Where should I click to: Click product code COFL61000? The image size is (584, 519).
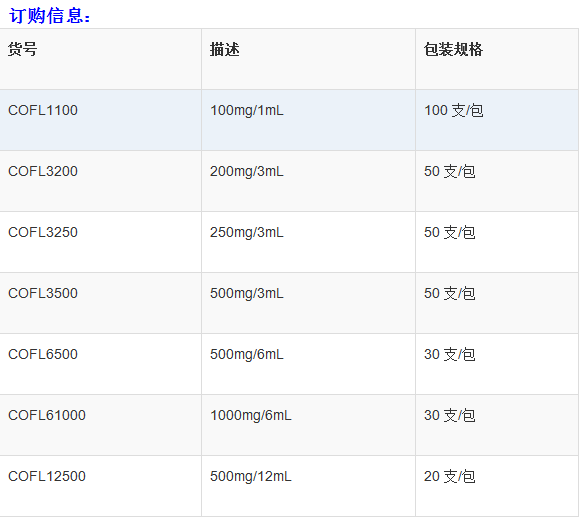coord(47,415)
